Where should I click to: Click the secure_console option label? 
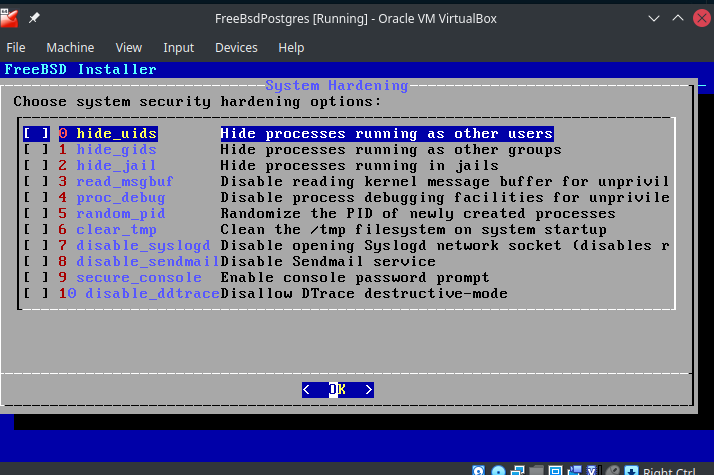[139, 277]
